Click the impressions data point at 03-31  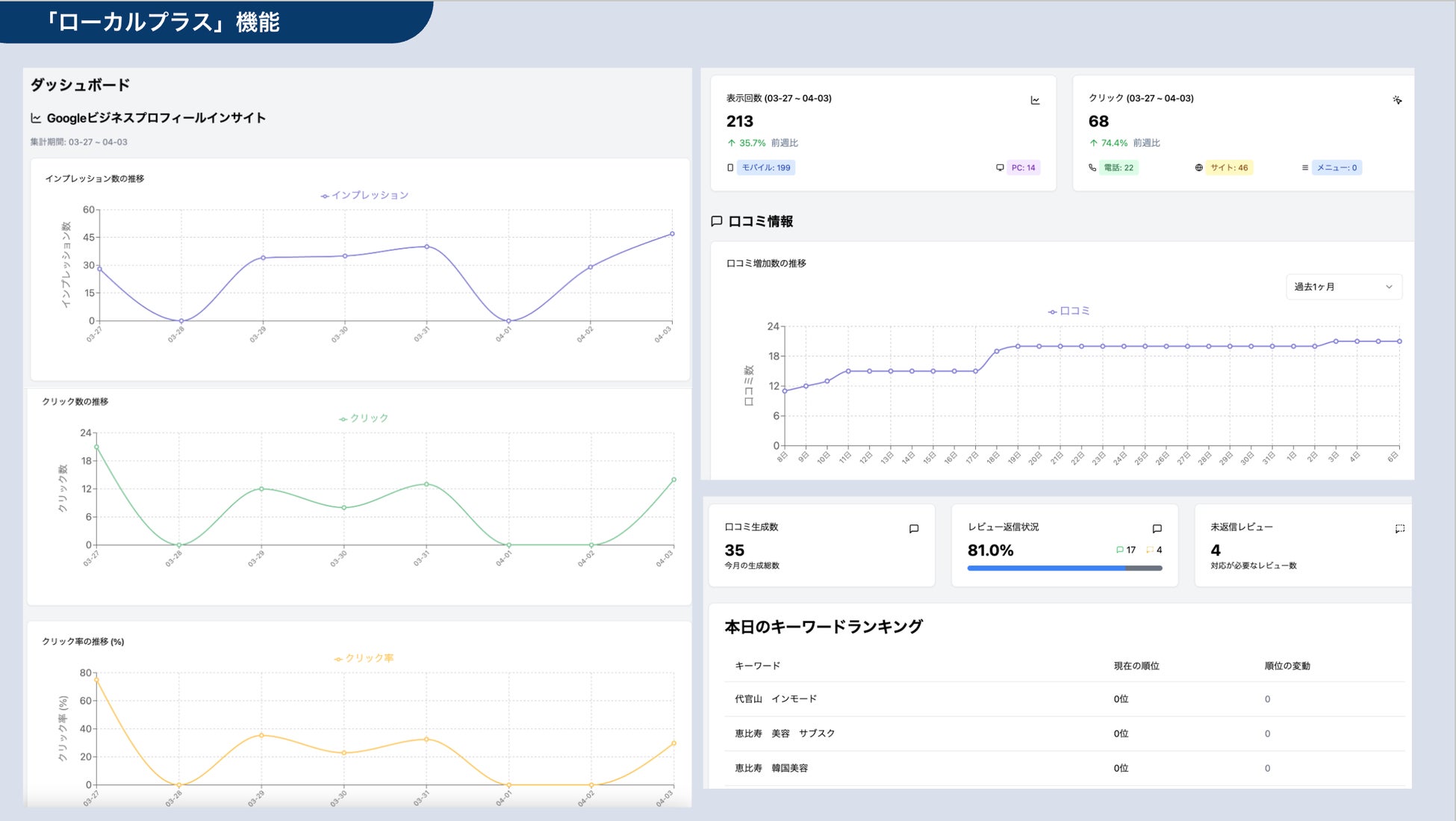[426, 247]
